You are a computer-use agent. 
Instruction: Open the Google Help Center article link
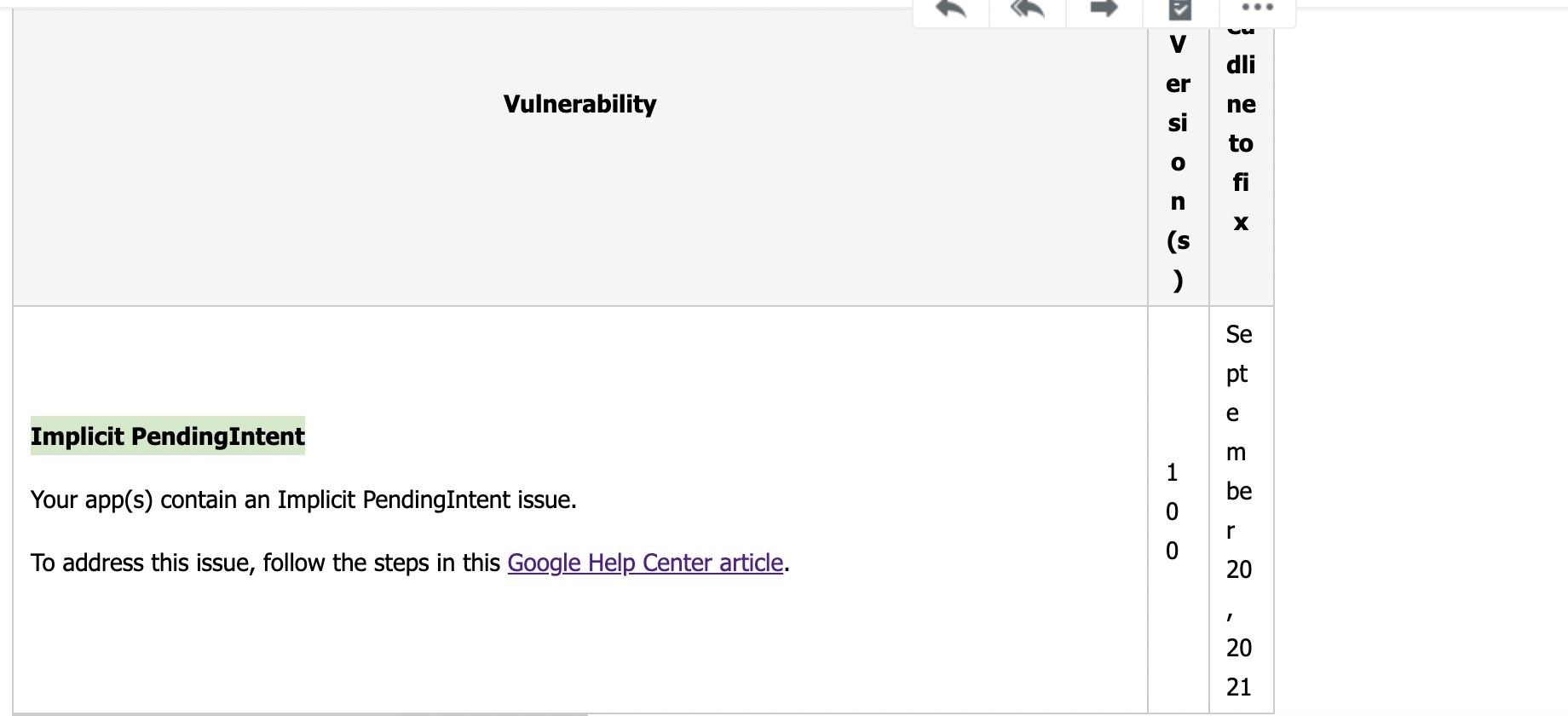click(x=645, y=563)
